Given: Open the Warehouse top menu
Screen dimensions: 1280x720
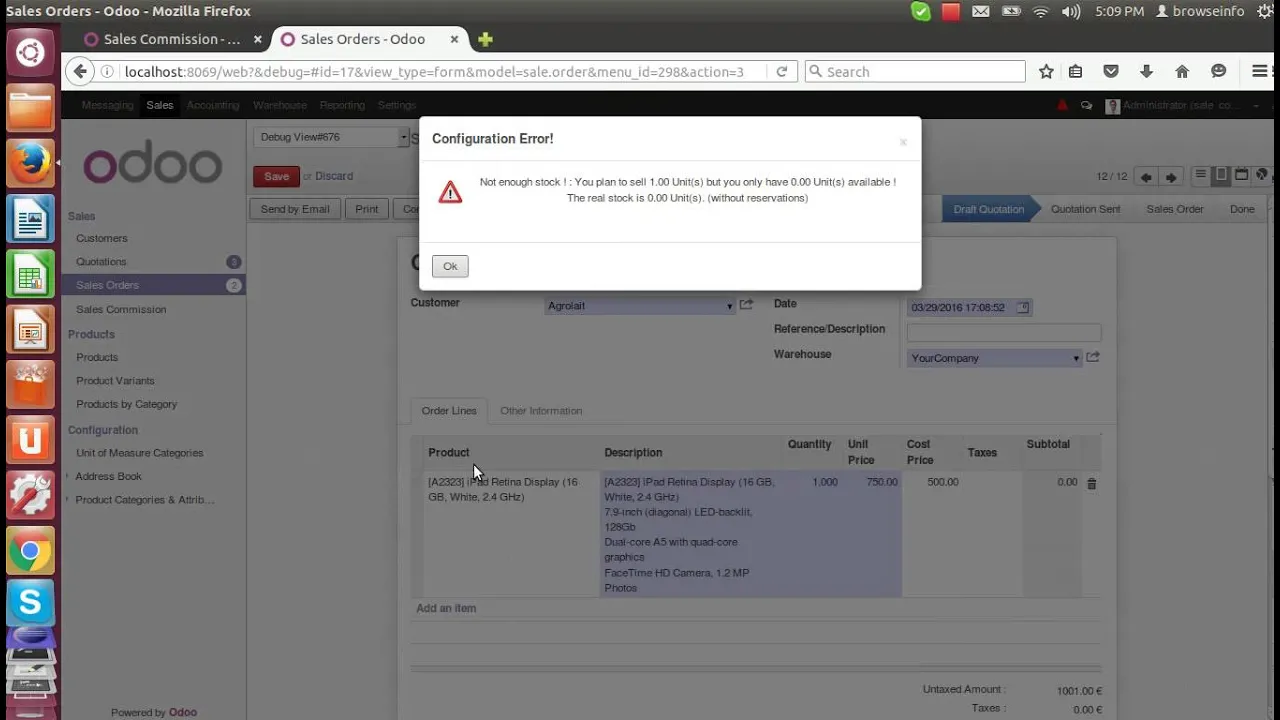Looking at the screenshot, I should point(280,105).
